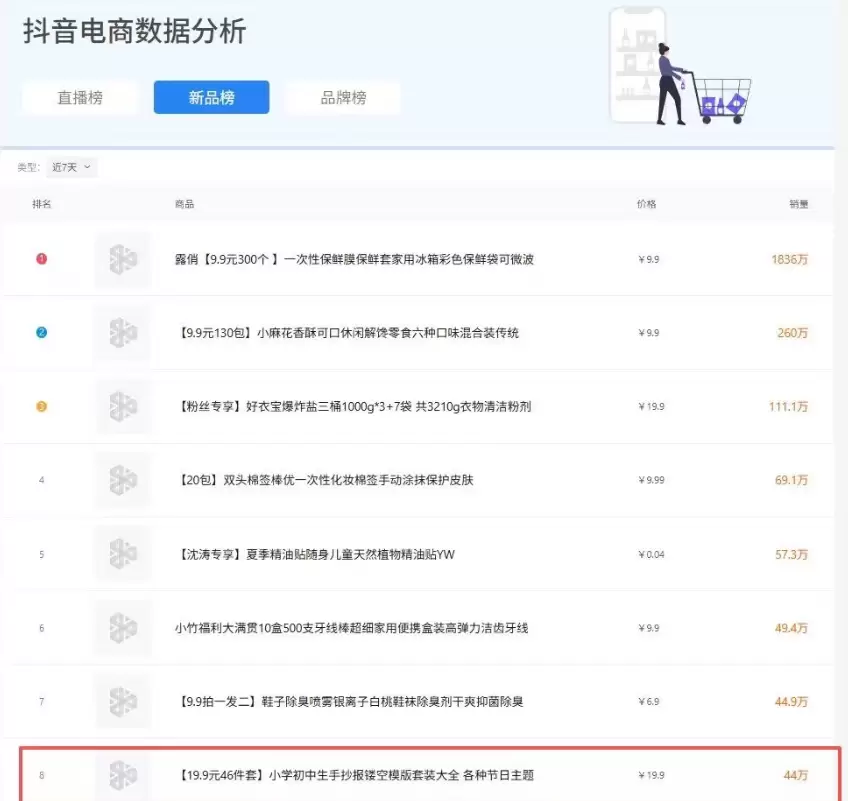The height and width of the screenshot is (801, 848).
Task: Click rank number 5
Action: 42,554
